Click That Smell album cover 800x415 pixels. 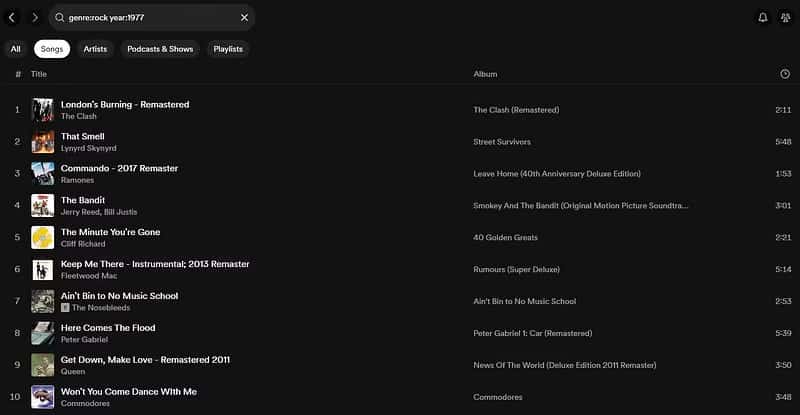42,142
